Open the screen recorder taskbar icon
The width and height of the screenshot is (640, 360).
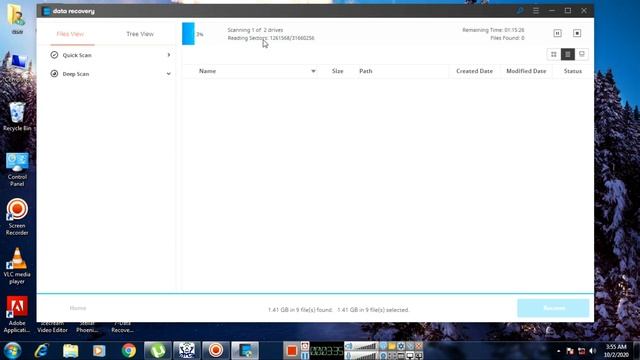coord(216,351)
